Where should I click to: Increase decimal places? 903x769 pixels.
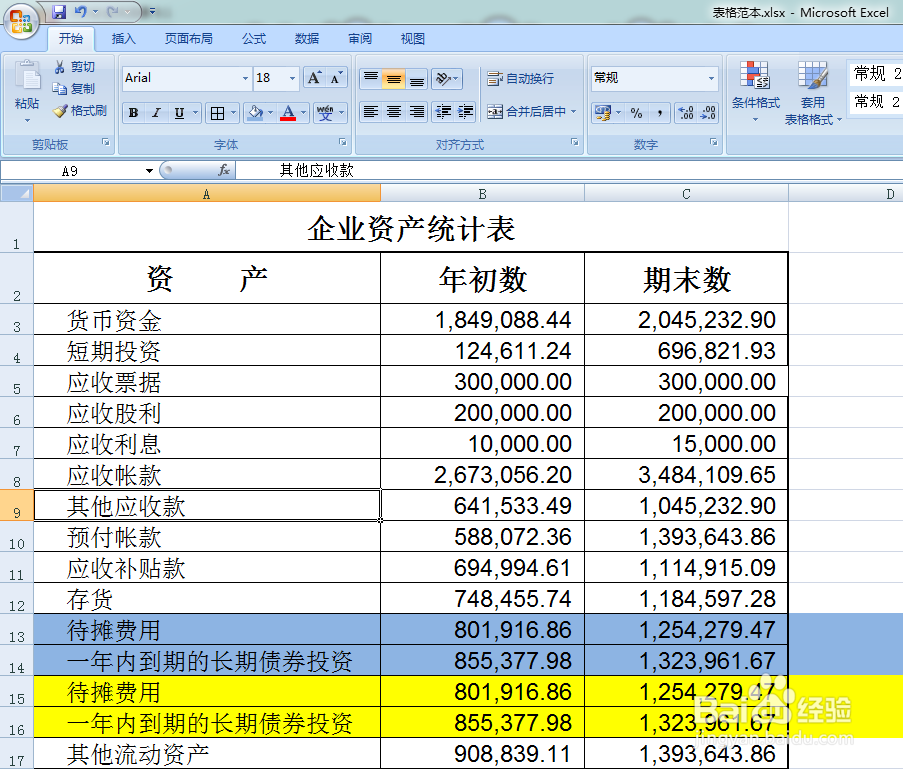pyautogui.click(x=686, y=112)
